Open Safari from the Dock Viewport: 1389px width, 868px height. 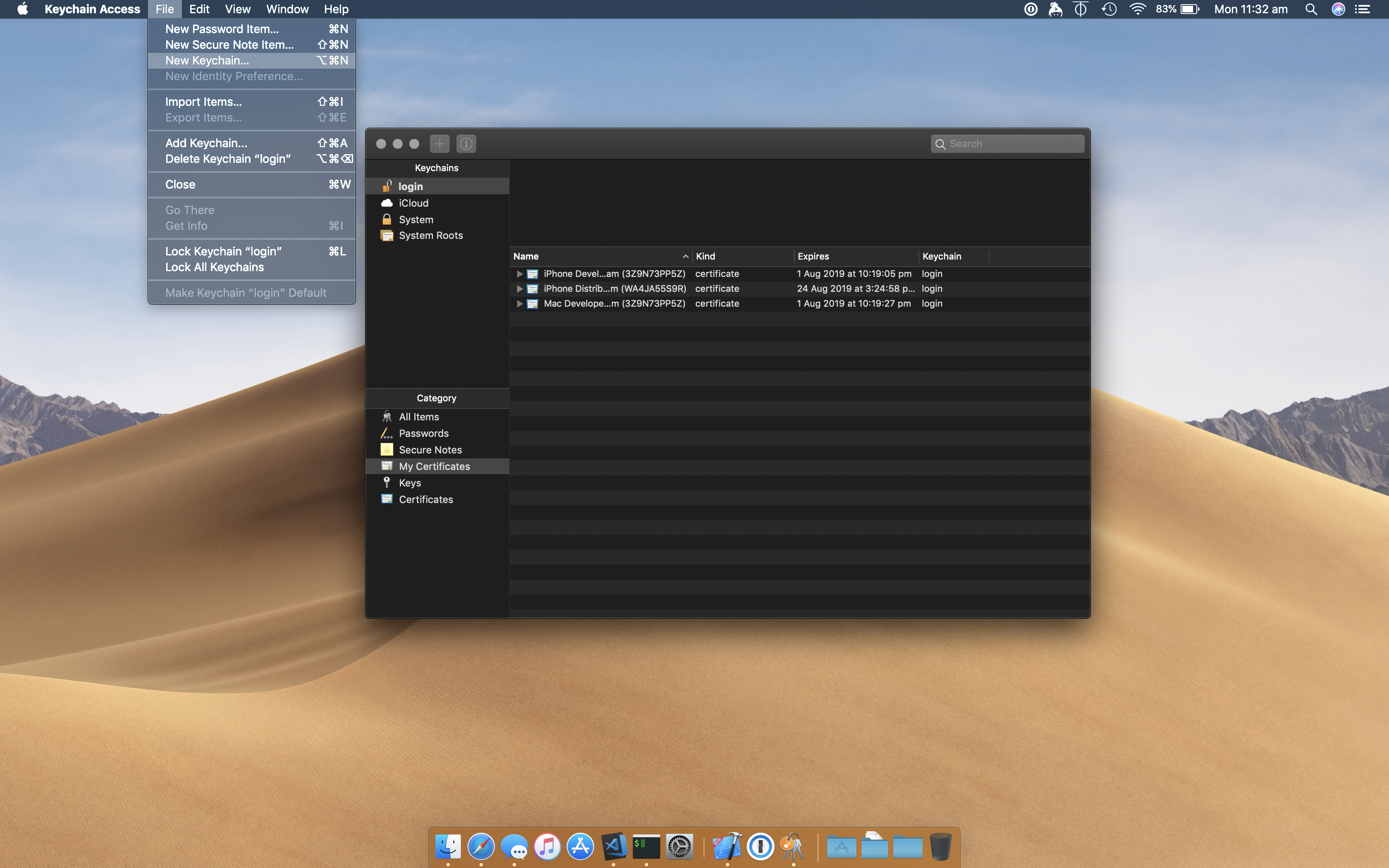(481, 846)
